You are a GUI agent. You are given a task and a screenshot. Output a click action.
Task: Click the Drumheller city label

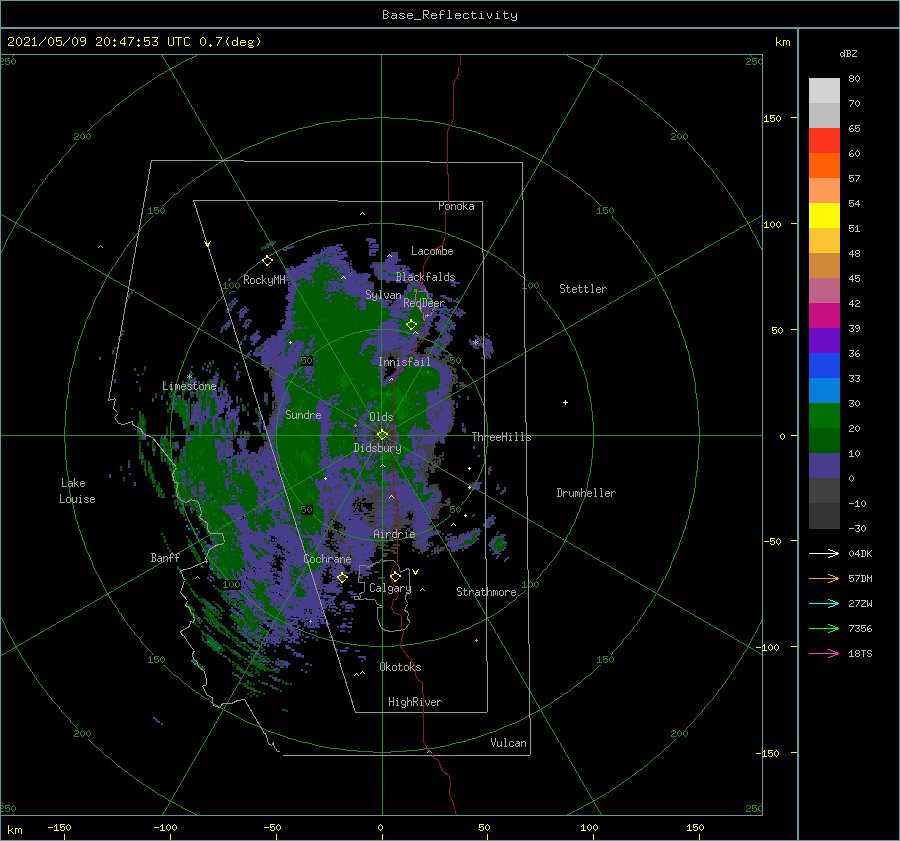[x=586, y=493]
